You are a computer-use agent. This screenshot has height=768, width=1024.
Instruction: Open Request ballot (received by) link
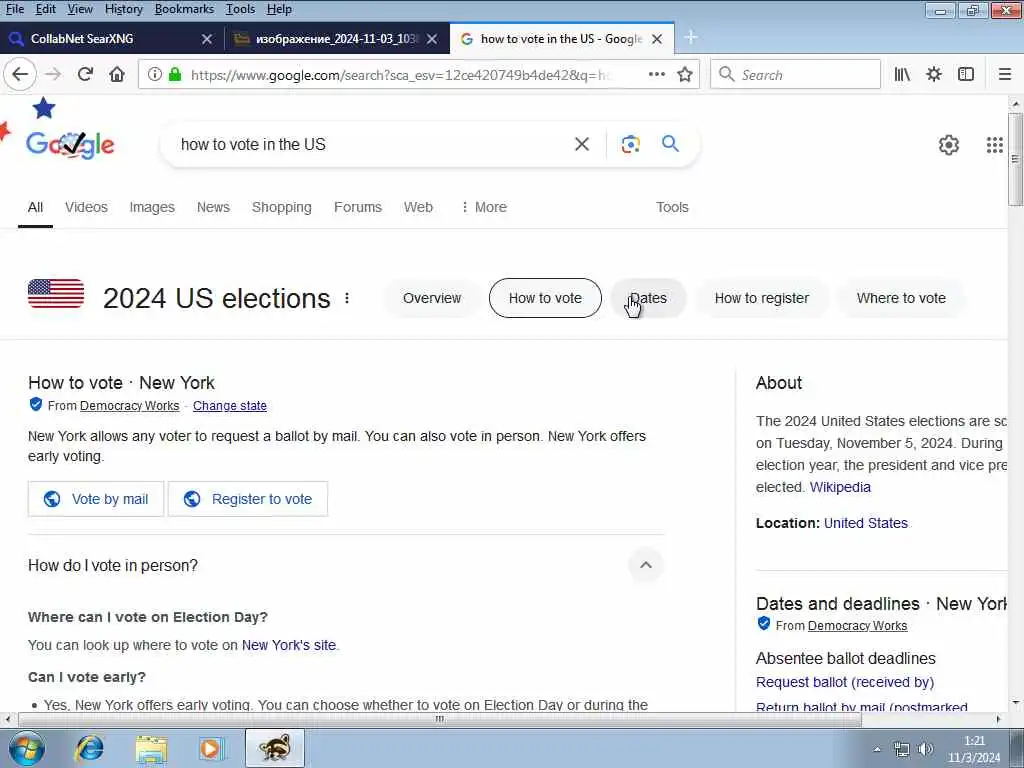pos(844,682)
